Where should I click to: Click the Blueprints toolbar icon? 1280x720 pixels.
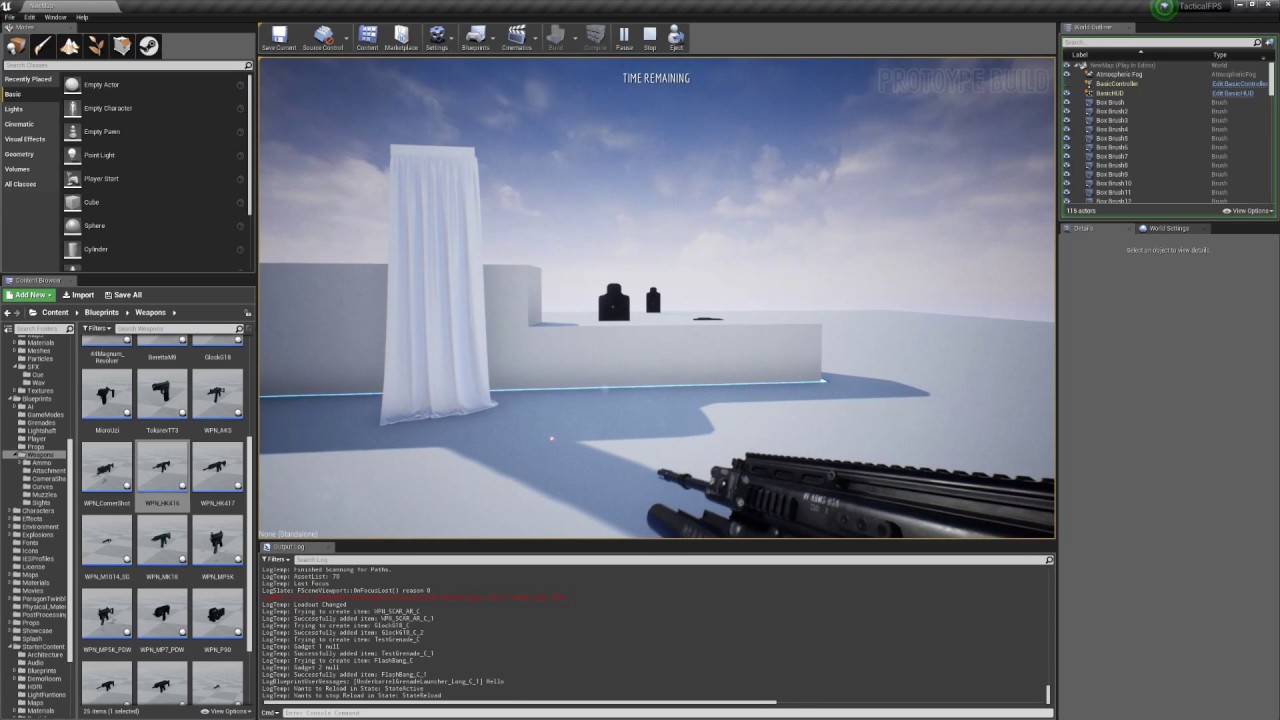click(x=476, y=38)
